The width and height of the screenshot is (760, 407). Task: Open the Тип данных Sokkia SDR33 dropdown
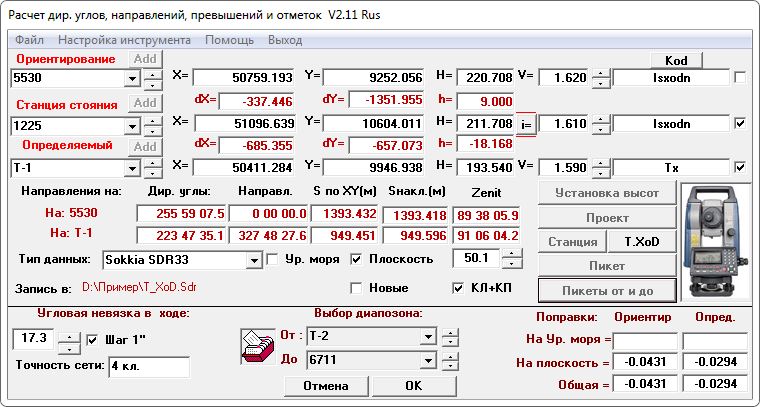pyautogui.click(x=255, y=260)
